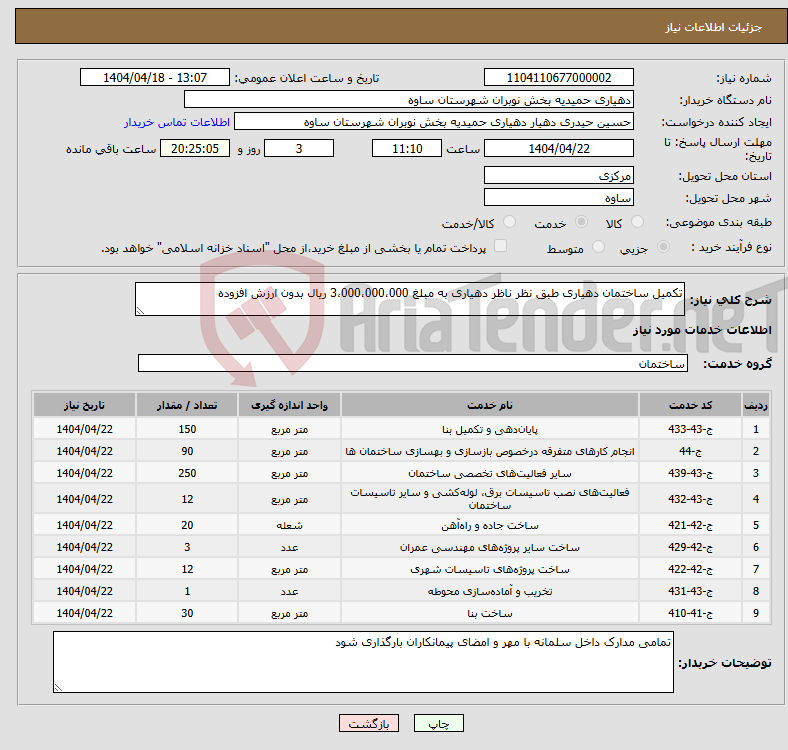Click service code ج-44 cell

[691, 451]
